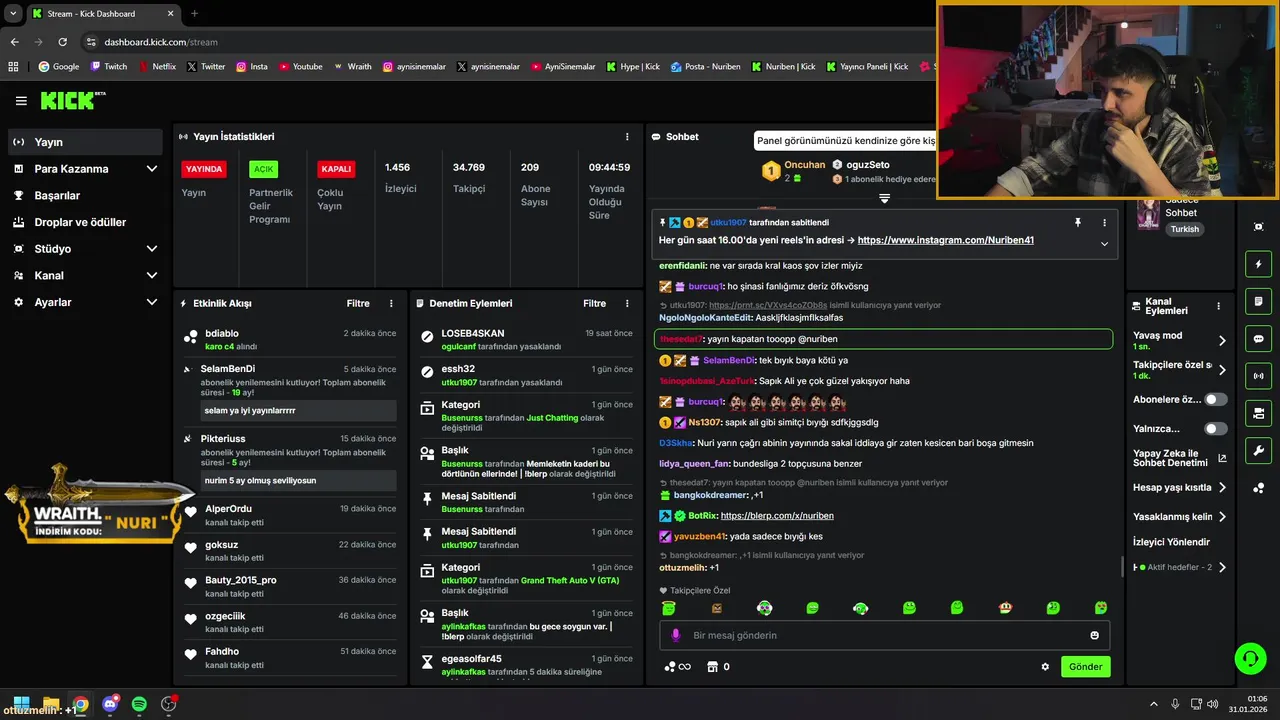1280x720 pixels.
Task: Insert the headphones green emote
Action: tap(861, 608)
